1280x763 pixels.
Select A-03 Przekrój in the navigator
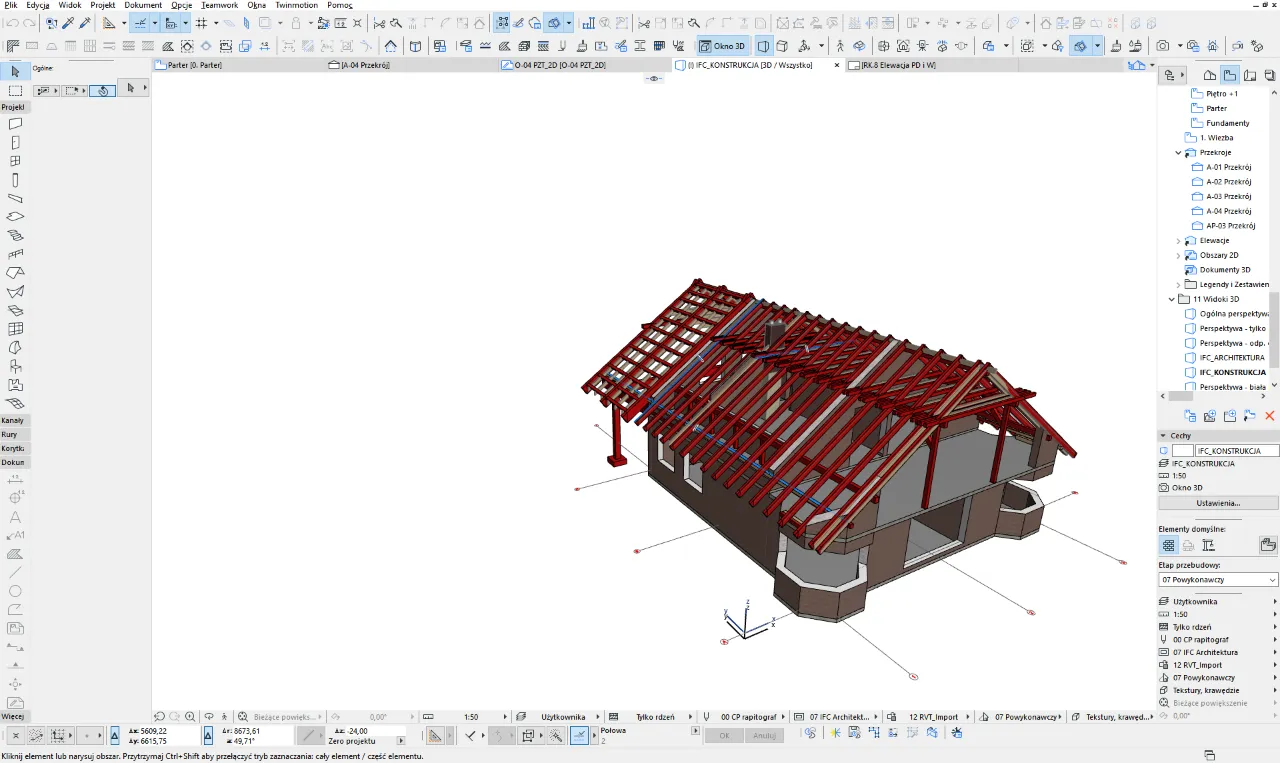click(1228, 197)
